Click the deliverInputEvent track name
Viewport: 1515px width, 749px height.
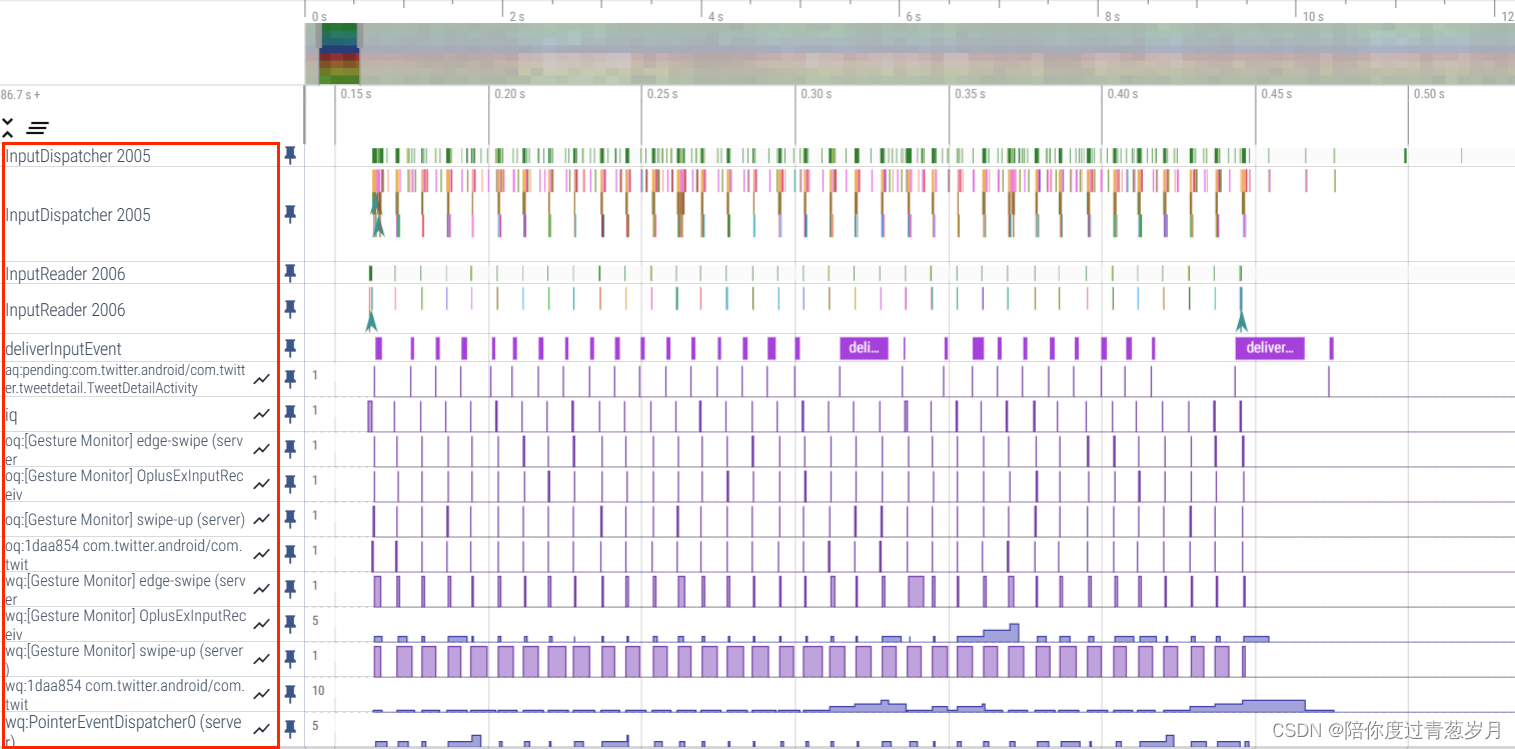63,349
